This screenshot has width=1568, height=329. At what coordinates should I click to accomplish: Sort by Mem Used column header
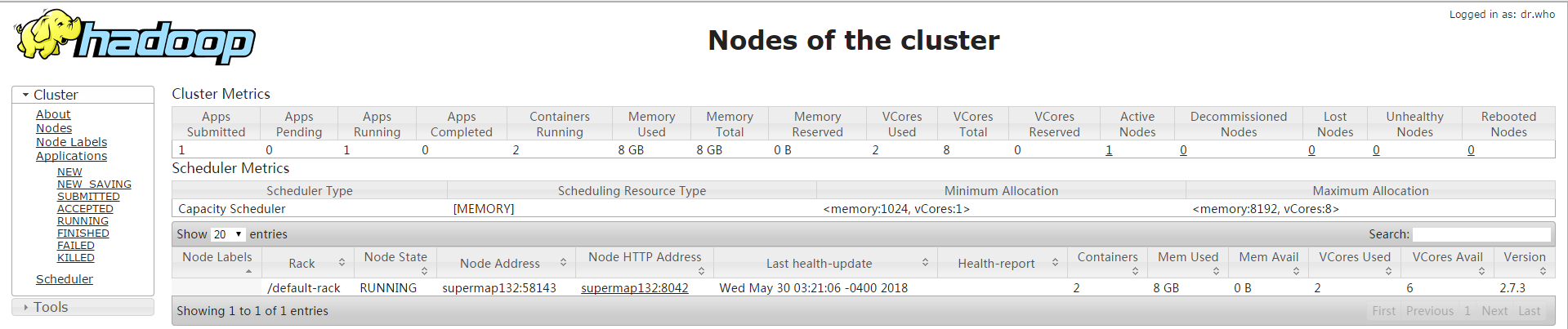click(x=1187, y=257)
